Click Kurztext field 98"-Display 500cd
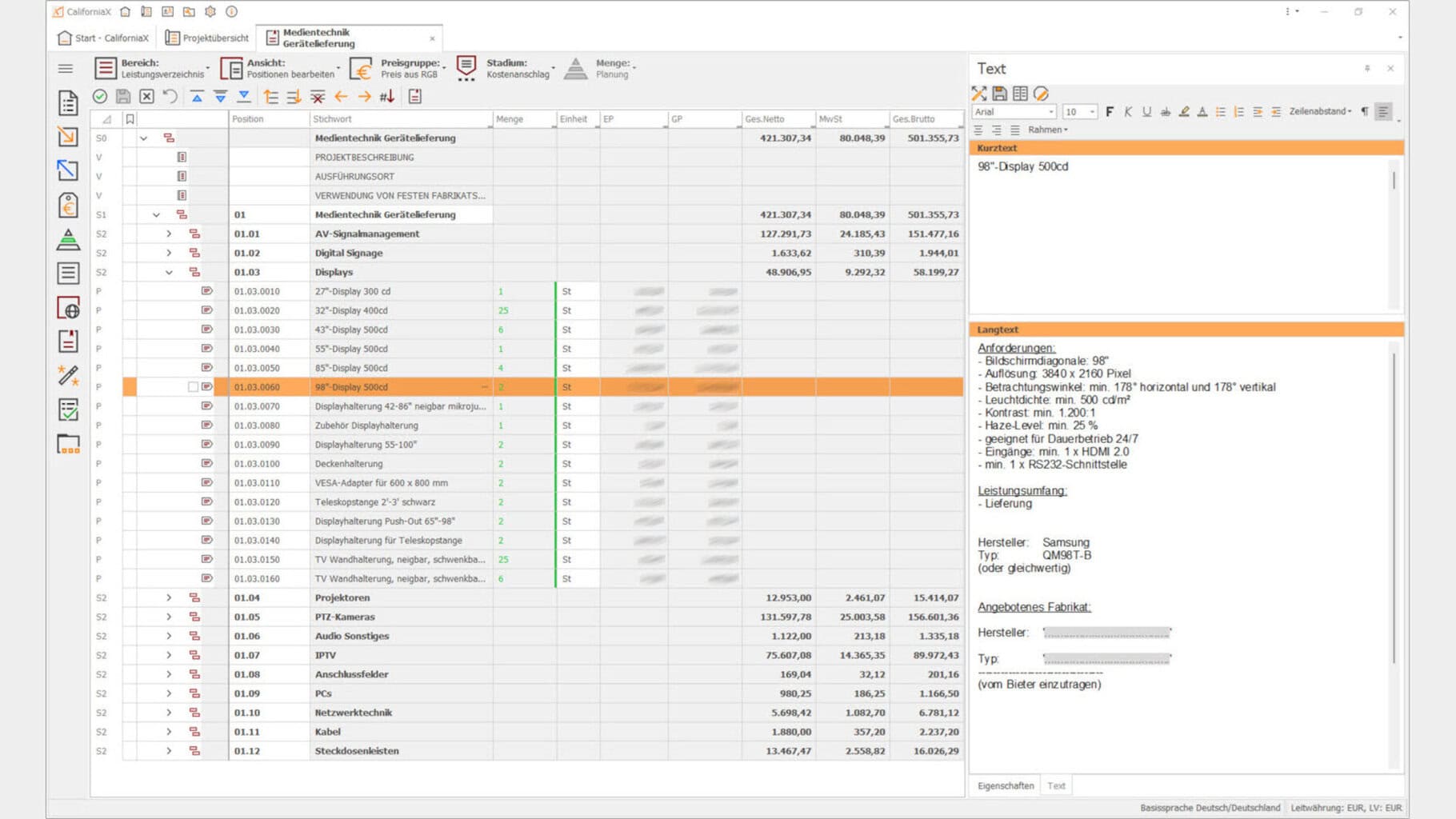The image size is (1456, 819). (x=1022, y=167)
